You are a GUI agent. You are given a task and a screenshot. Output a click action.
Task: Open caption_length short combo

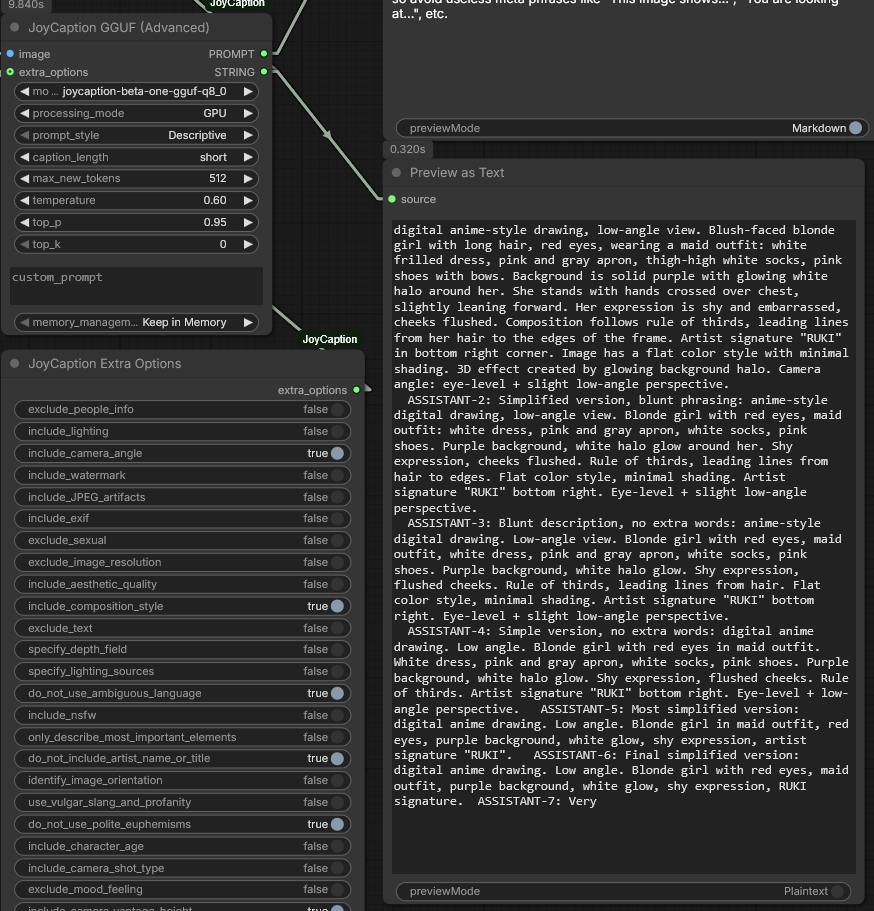[136, 157]
